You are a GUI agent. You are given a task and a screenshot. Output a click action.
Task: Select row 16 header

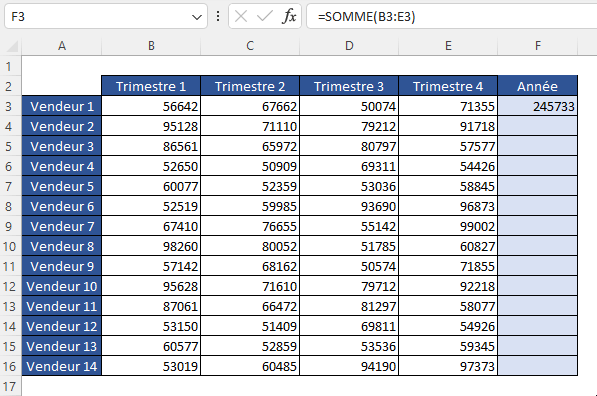tap(9, 366)
